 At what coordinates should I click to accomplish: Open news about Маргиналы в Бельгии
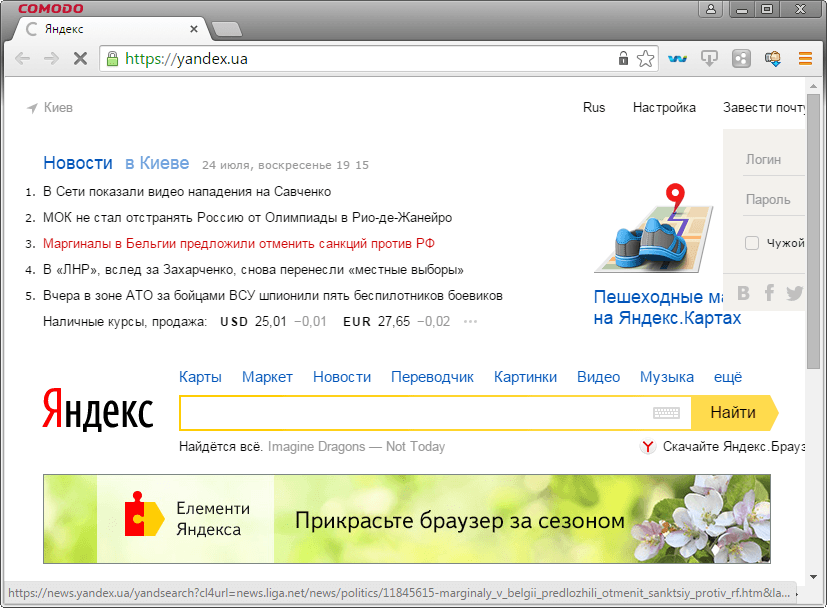point(239,244)
